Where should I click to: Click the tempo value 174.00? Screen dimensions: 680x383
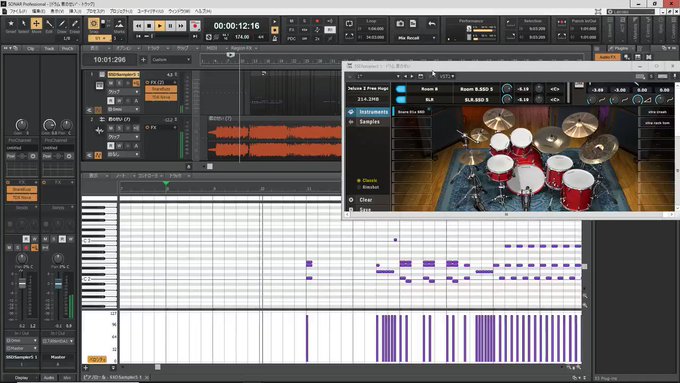(242, 37)
